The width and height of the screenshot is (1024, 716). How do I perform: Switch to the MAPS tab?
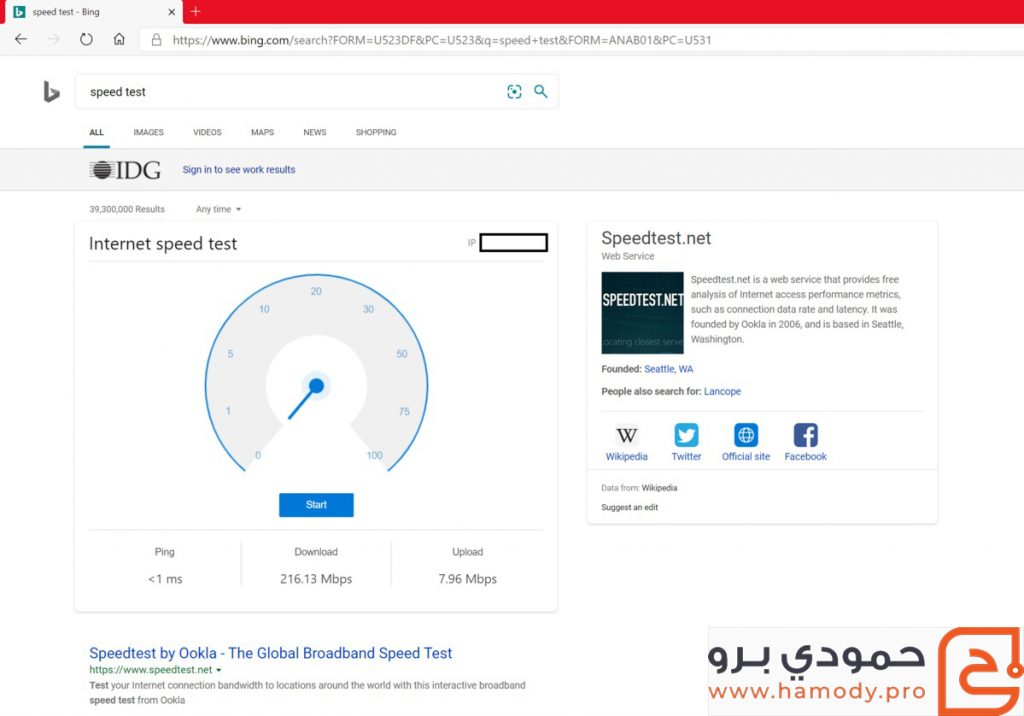coord(263,132)
